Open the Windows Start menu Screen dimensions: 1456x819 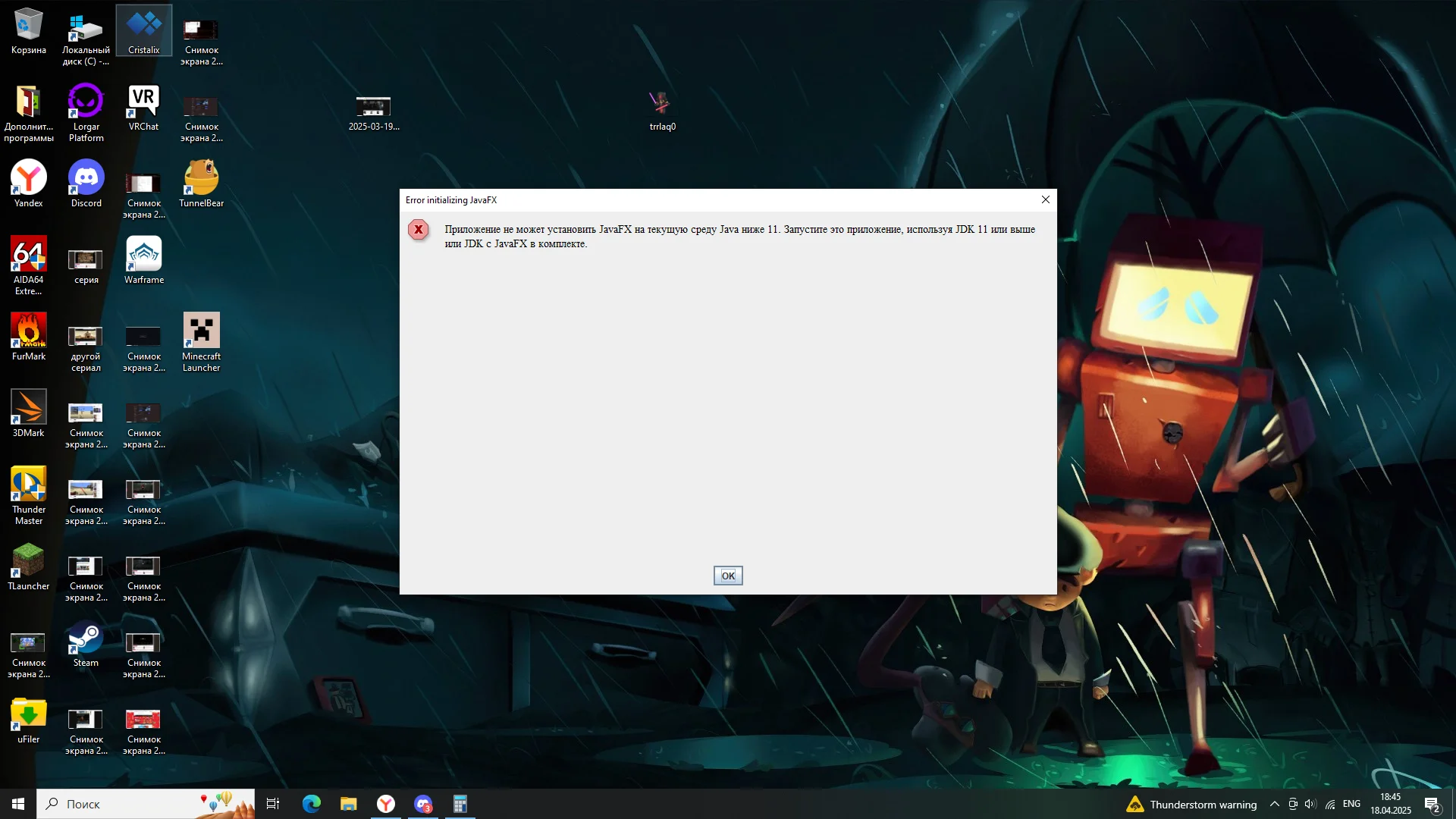[x=18, y=804]
